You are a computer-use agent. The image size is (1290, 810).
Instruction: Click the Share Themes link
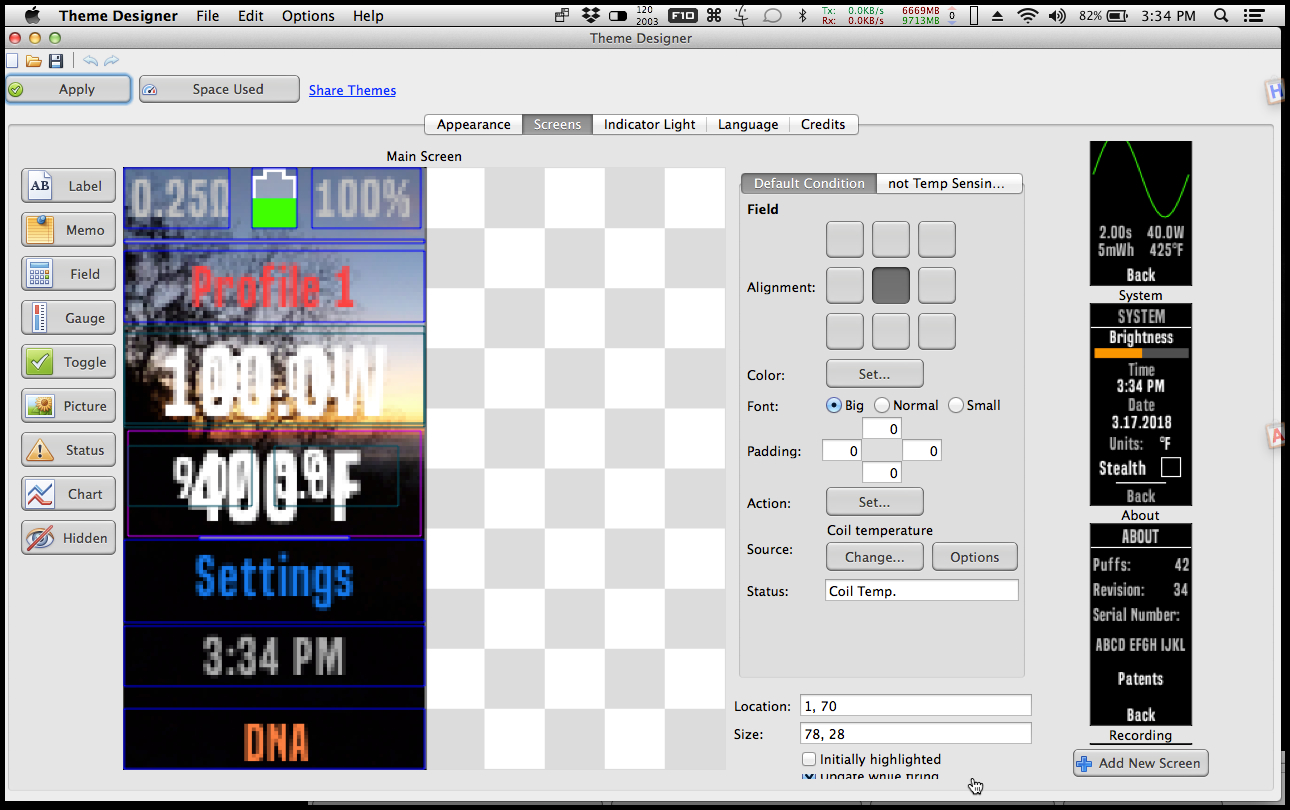(352, 90)
